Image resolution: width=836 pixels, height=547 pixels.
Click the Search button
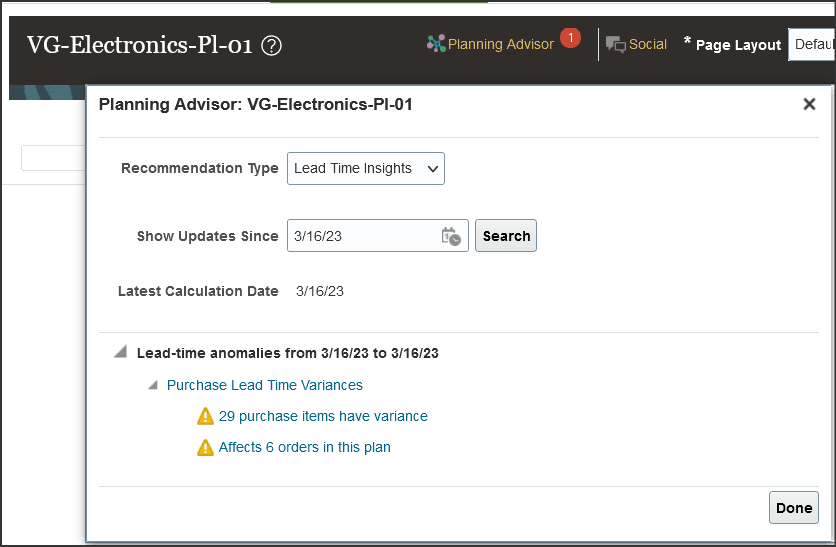[506, 236]
